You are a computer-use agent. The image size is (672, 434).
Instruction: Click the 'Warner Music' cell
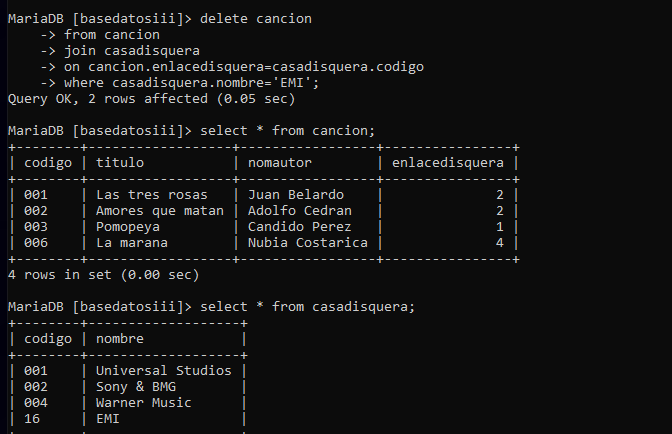point(144,402)
